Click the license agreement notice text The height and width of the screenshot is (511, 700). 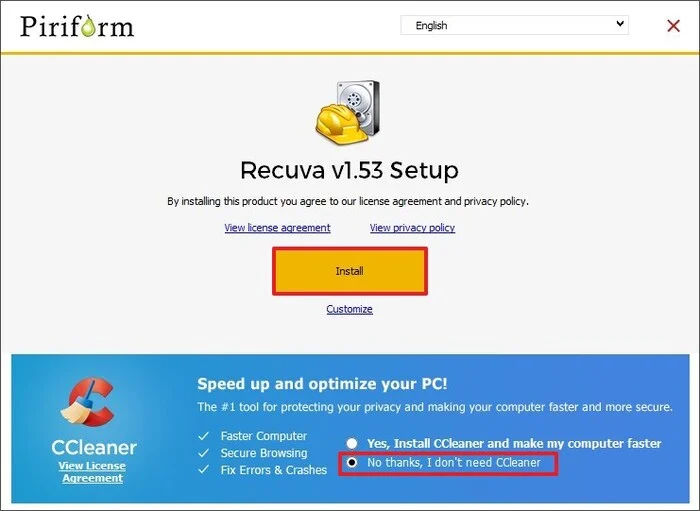tap(348, 201)
